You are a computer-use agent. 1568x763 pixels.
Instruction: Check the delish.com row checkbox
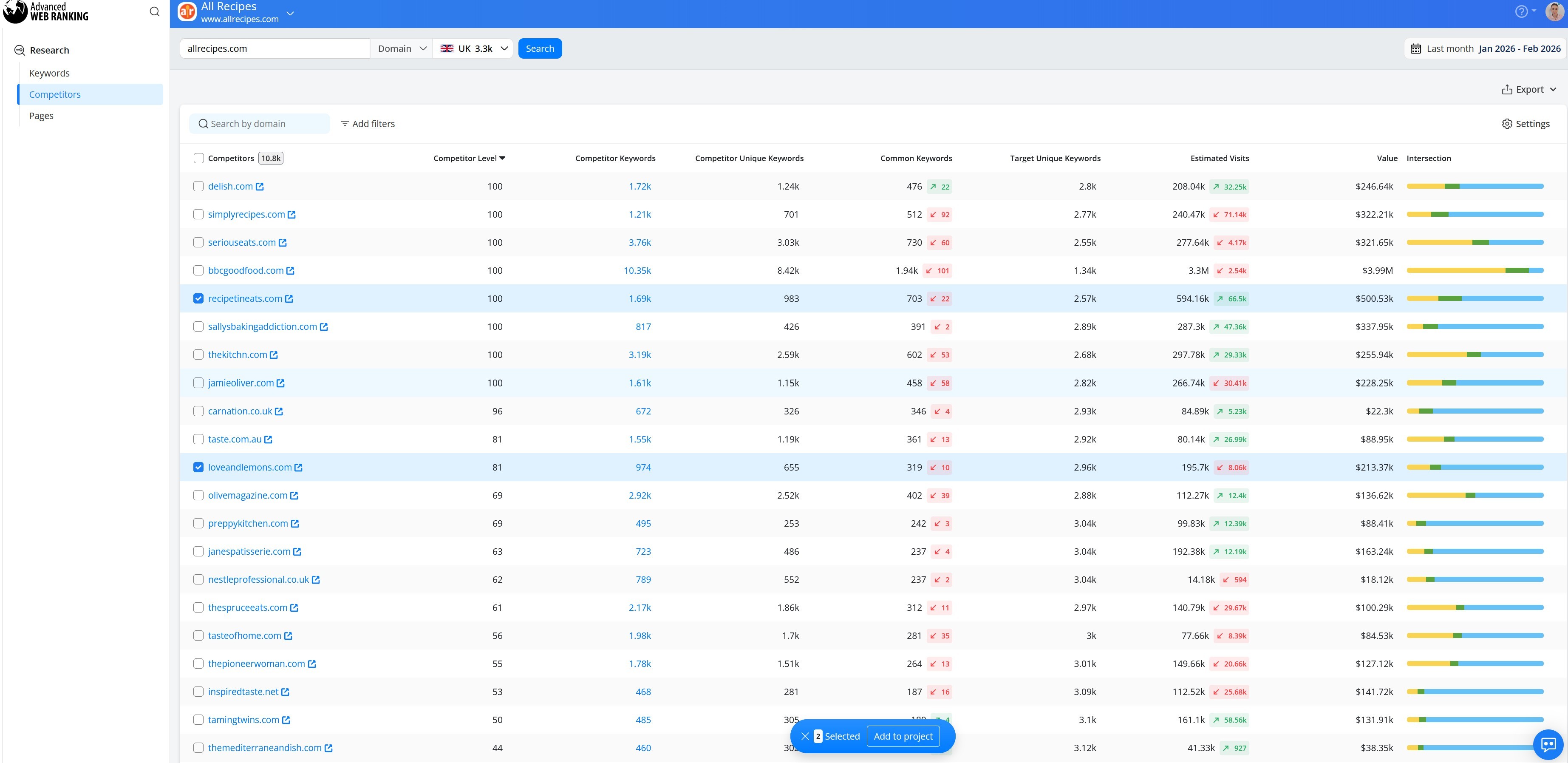[x=198, y=186]
